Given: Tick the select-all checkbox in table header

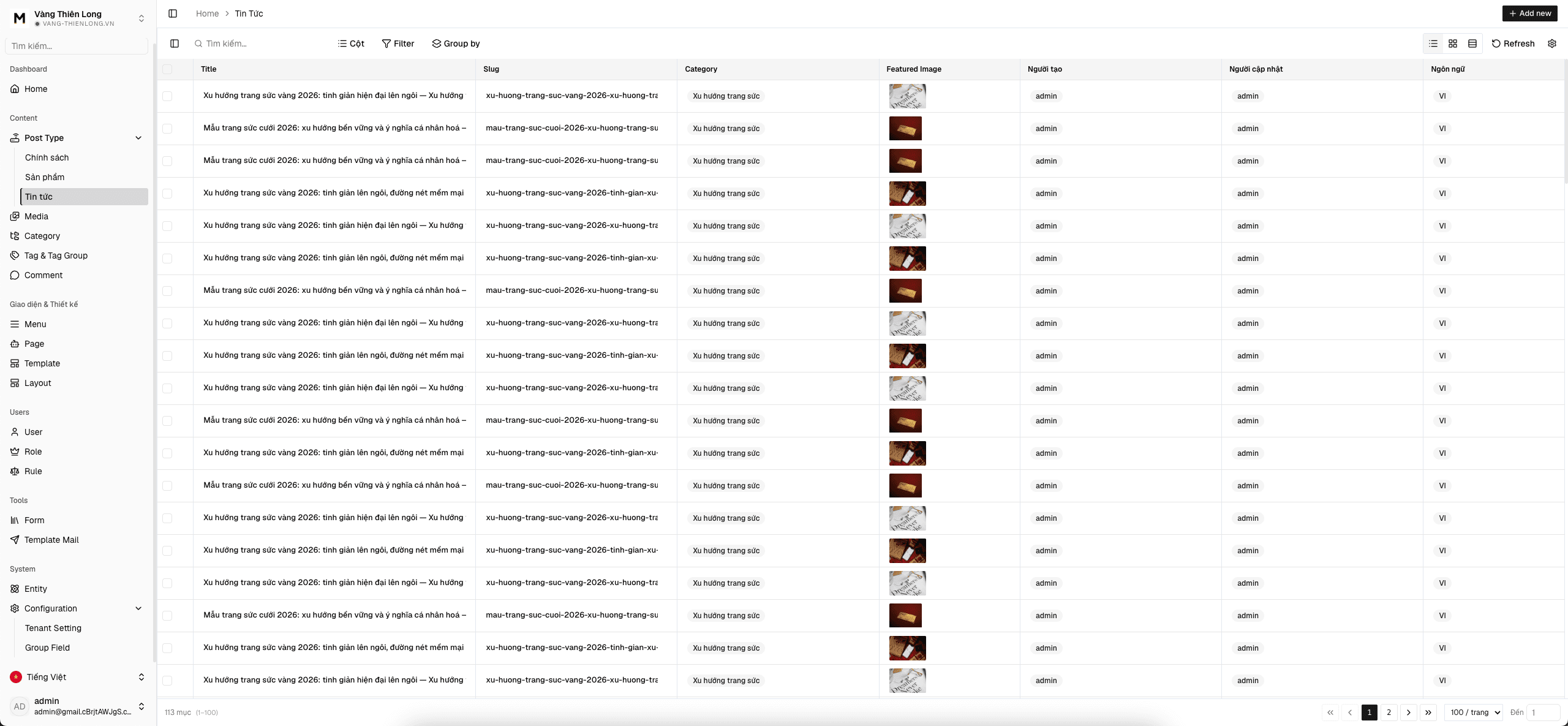Looking at the screenshot, I should (x=167, y=69).
